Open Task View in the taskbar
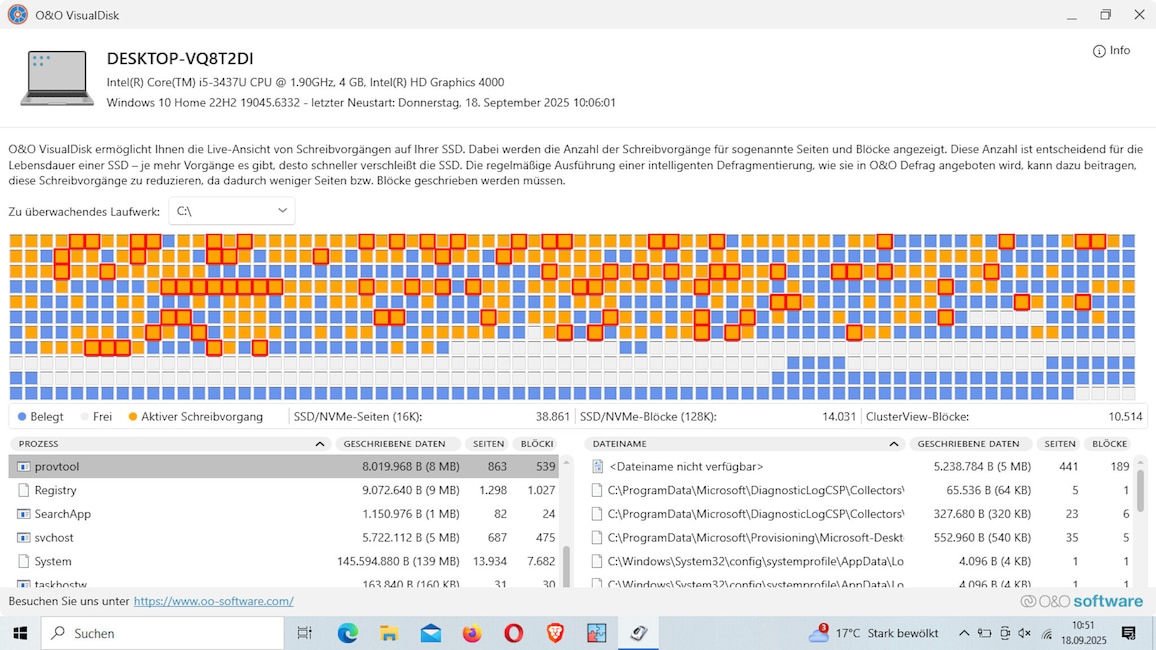 point(304,633)
